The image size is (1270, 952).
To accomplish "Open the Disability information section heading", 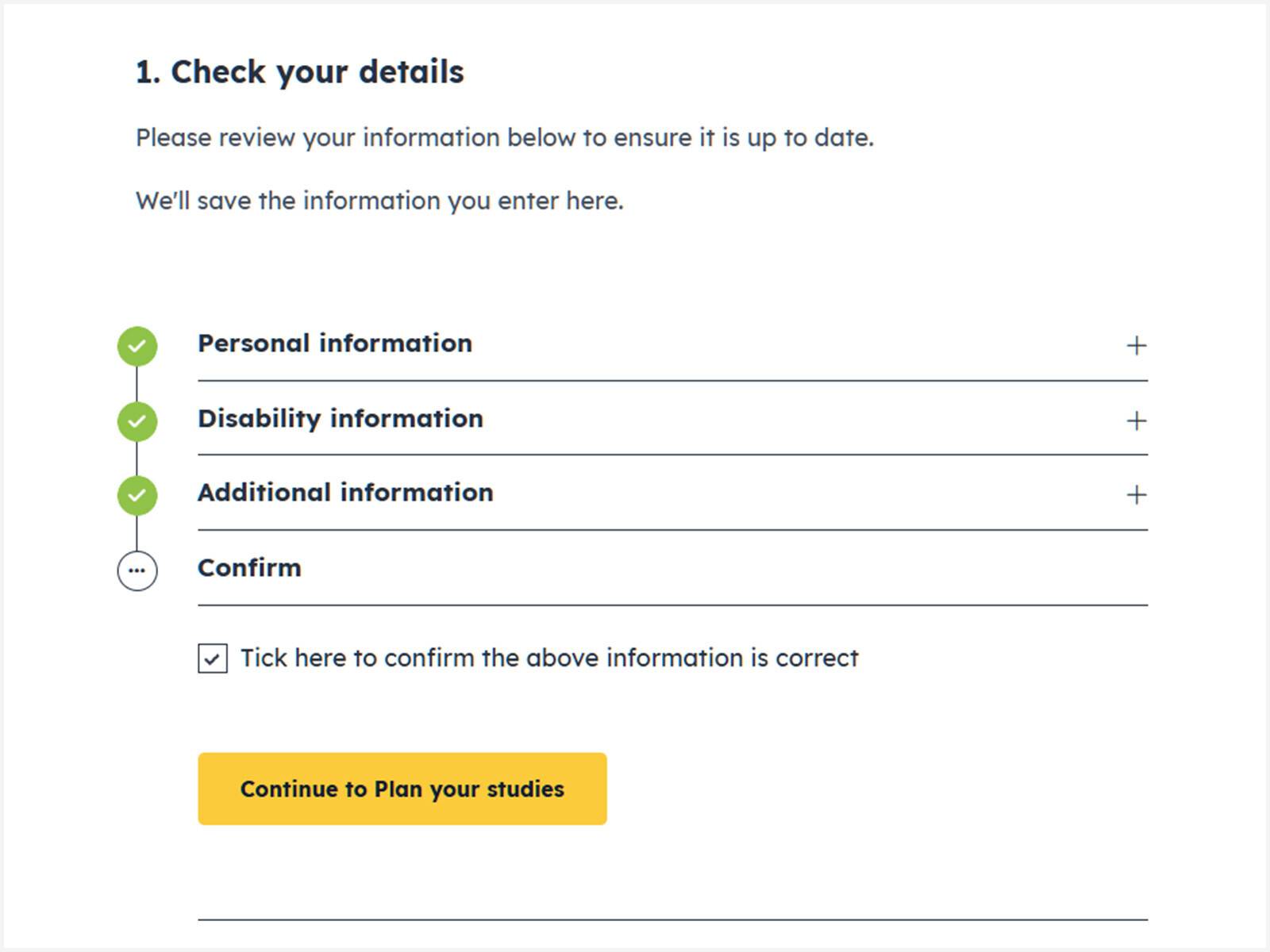I will [x=341, y=418].
